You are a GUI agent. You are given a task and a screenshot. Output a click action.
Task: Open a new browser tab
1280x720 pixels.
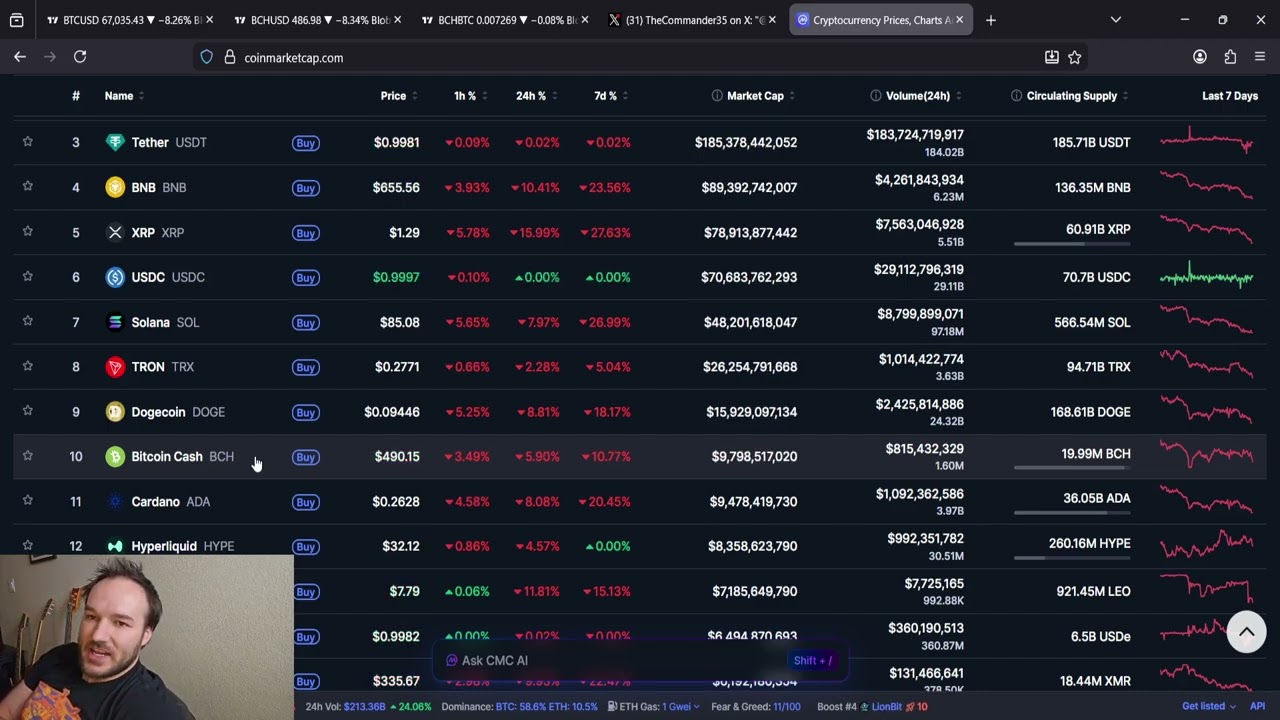click(x=991, y=20)
